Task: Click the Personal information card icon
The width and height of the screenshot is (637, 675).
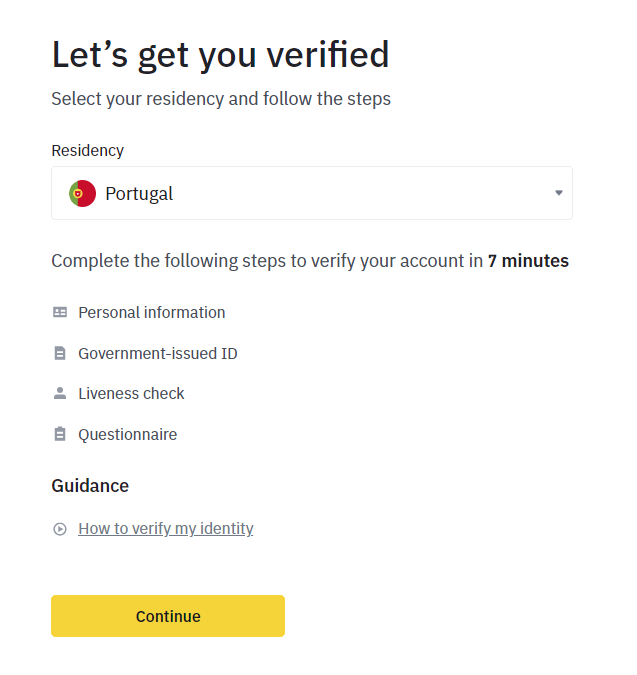Action: coord(60,312)
